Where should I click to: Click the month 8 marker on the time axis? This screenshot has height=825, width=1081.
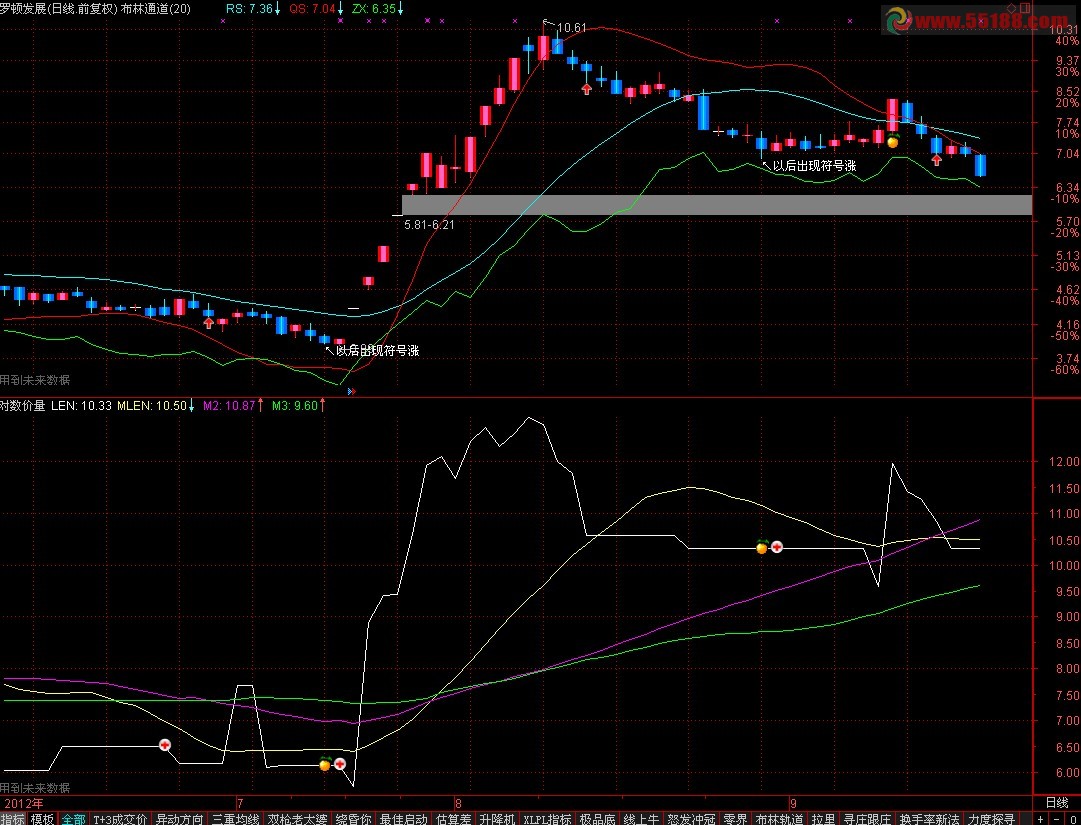click(458, 803)
